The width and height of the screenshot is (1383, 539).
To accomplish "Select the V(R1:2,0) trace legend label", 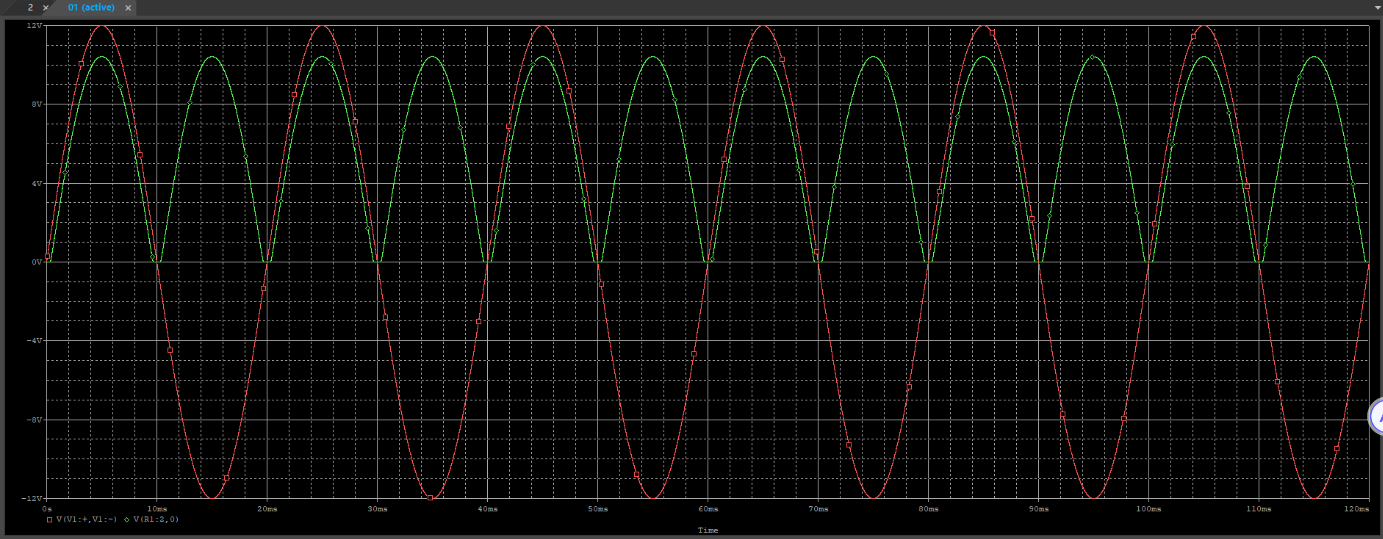I will point(157,520).
